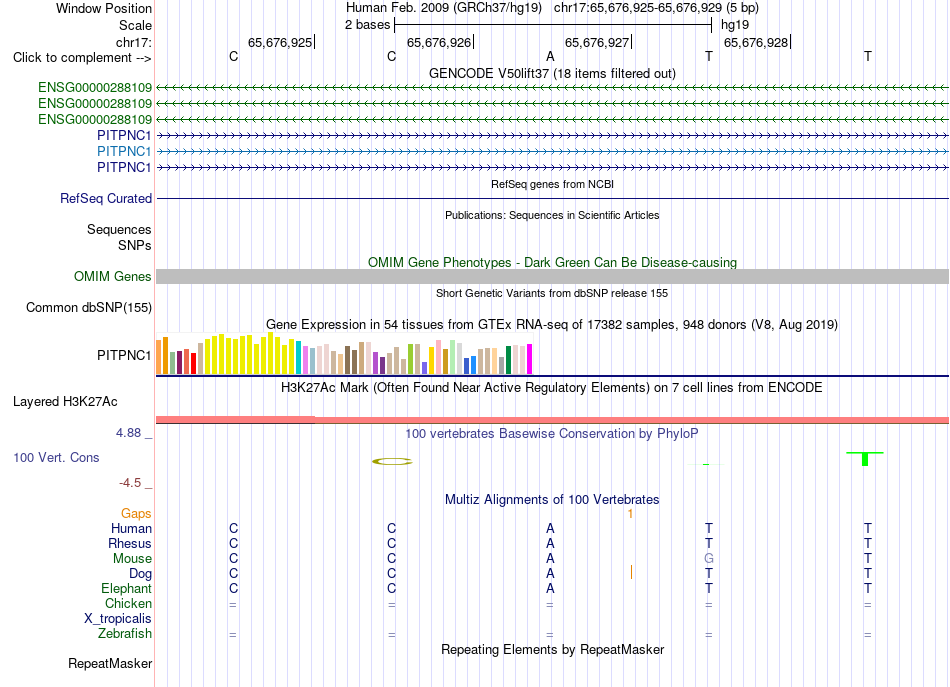
Task: Click the RefSeq Curated track label
Action: pyautogui.click(x=106, y=198)
